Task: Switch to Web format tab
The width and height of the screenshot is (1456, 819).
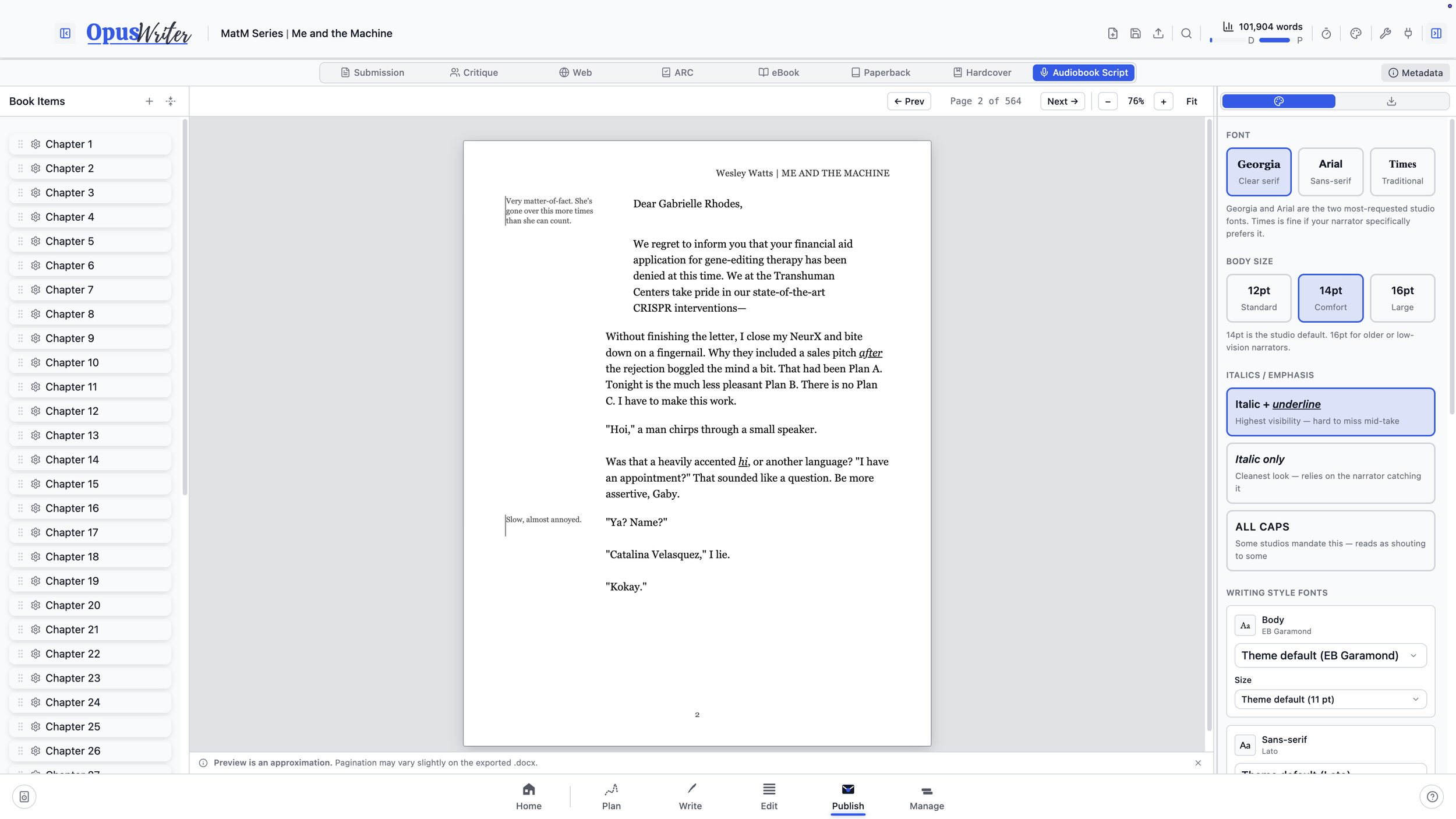Action: coord(575,73)
